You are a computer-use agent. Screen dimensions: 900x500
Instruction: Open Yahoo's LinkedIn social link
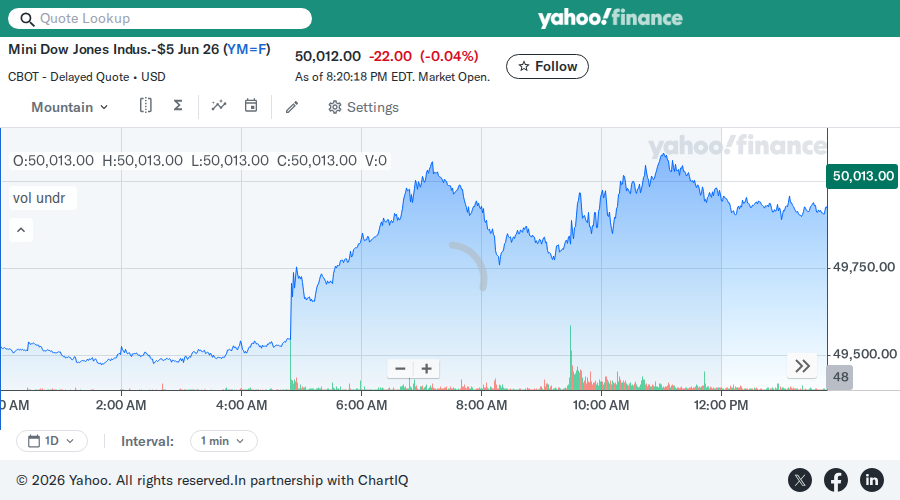pyautogui.click(x=872, y=480)
